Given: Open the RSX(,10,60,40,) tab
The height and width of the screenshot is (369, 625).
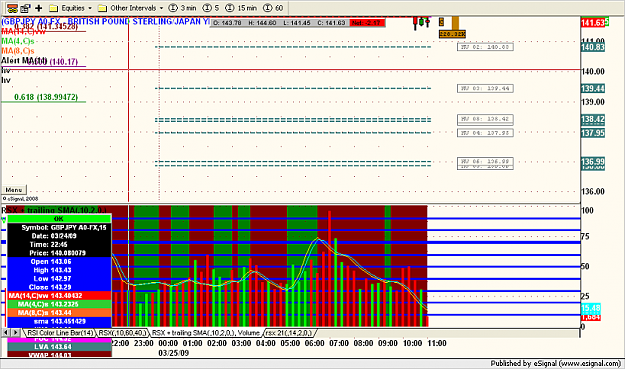Looking at the screenshot, I should pyautogui.click(x=122, y=333).
